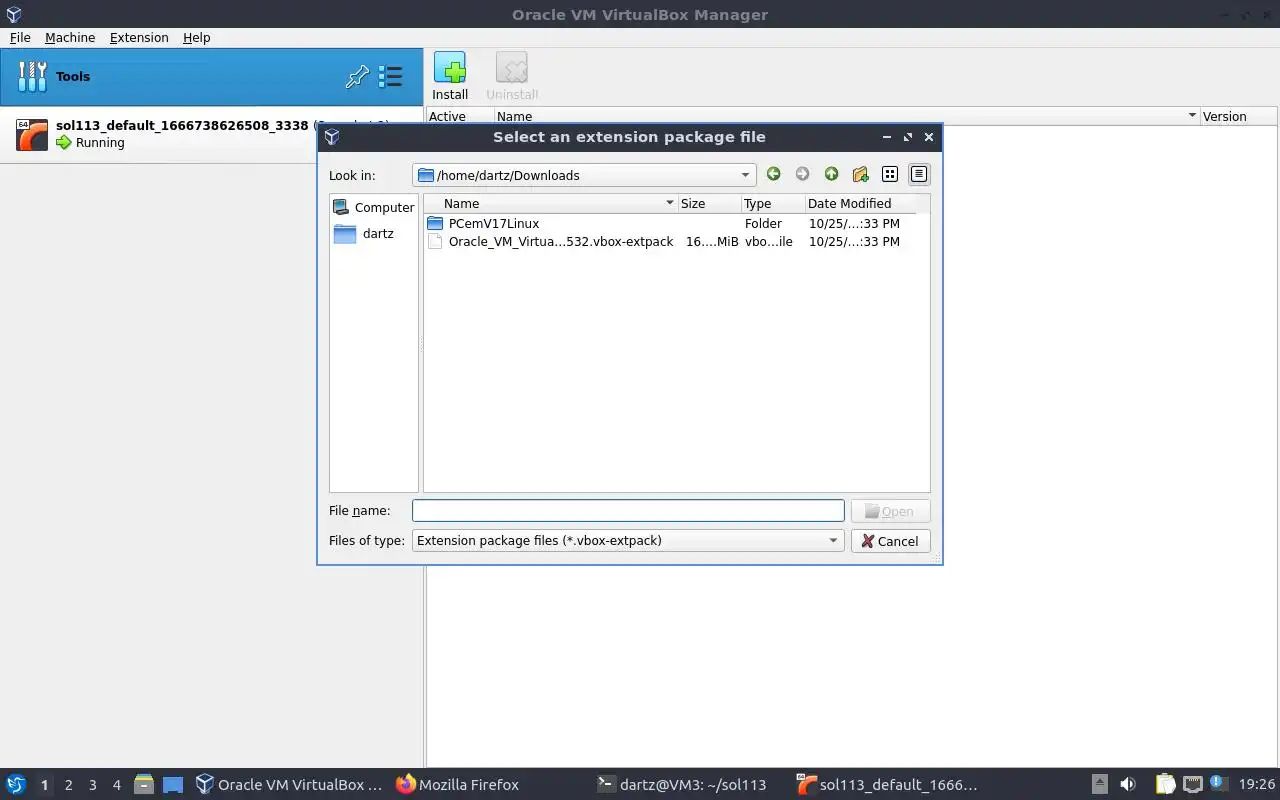Switch to workspace 3
The height and width of the screenshot is (800, 1280).
point(92,785)
